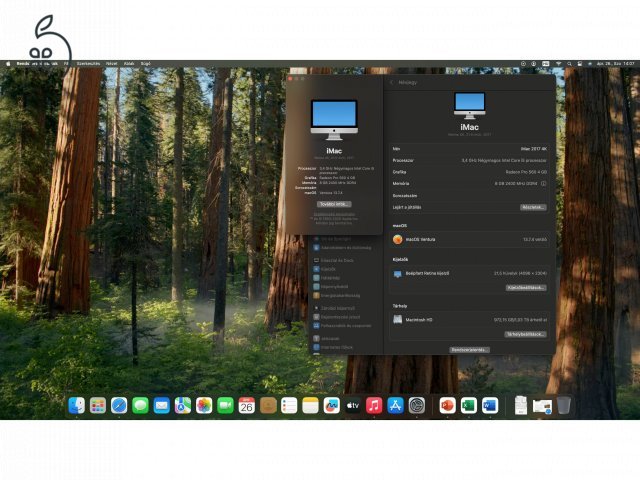This screenshot has width=640, height=480.
Task: Click the Beépített Retina kijelző row
Action: [x=469, y=273]
